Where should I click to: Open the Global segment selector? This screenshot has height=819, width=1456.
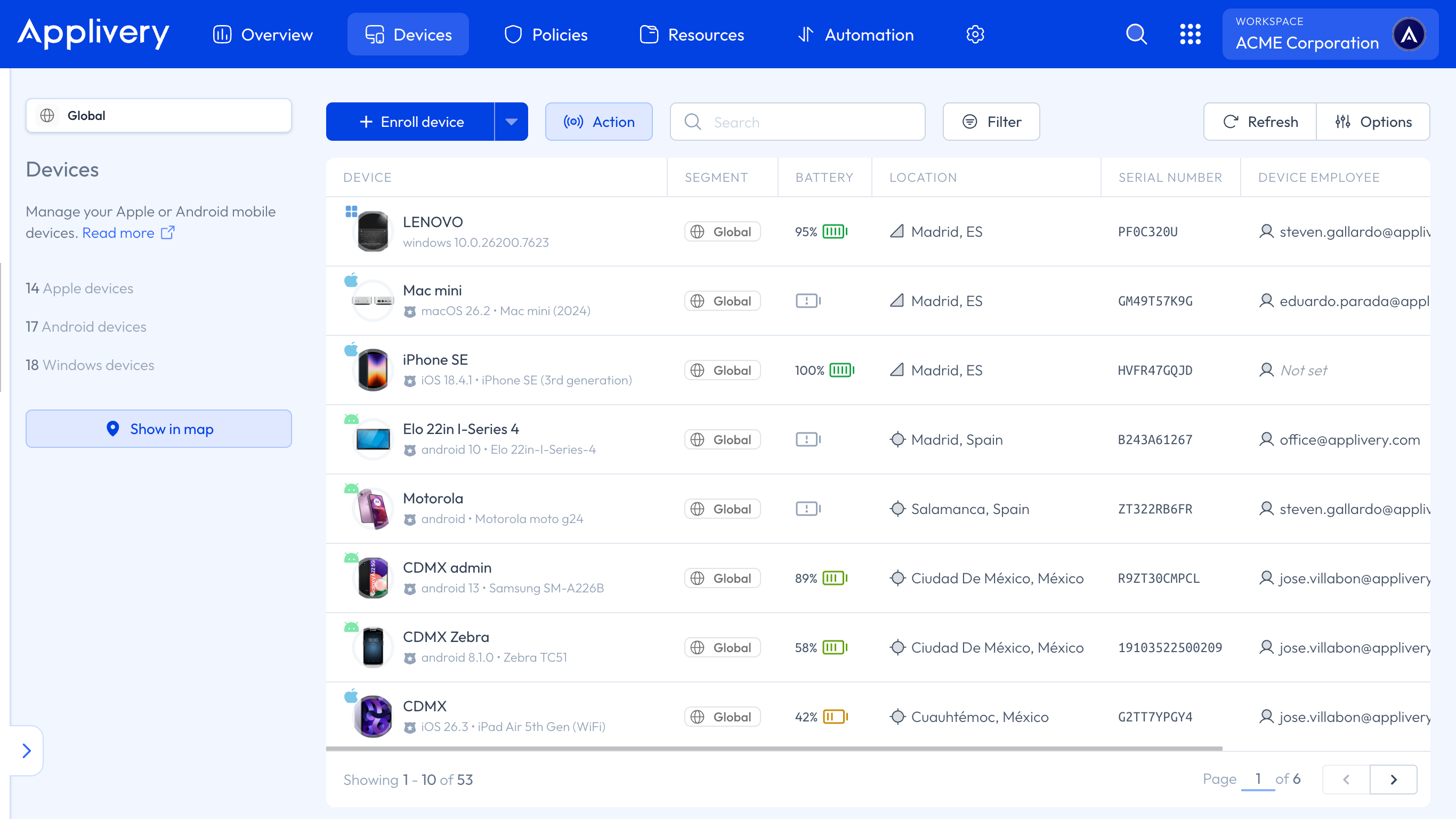point(159,115)
